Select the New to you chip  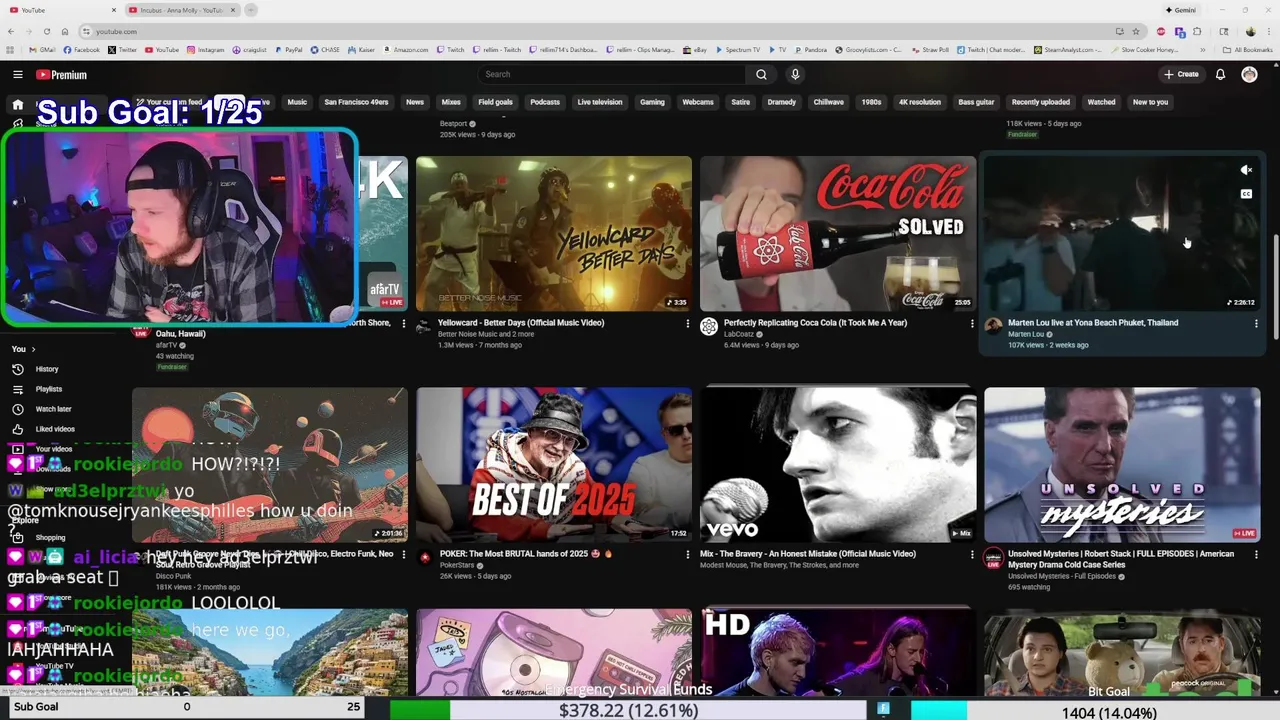point(1150,102)
